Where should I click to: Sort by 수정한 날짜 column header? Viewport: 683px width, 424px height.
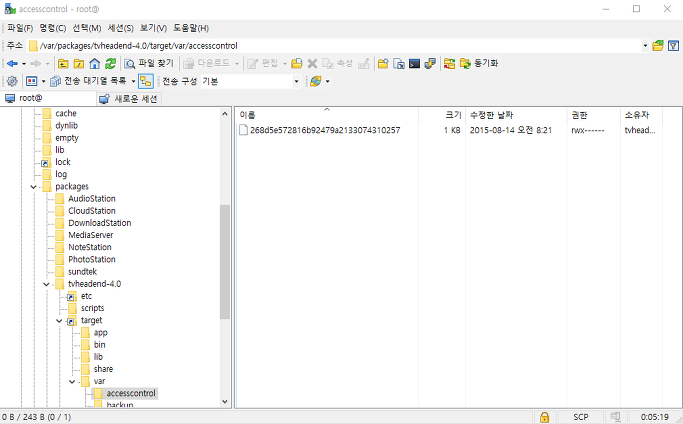click(x=516, y=115)
